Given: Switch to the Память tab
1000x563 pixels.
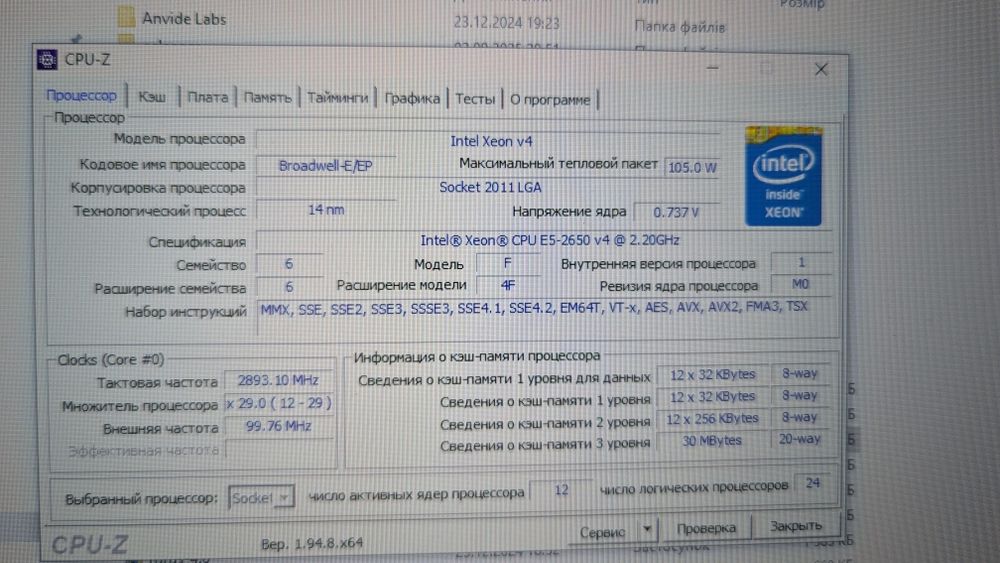Looking at the screenshot, I should (x=267, y=98).
